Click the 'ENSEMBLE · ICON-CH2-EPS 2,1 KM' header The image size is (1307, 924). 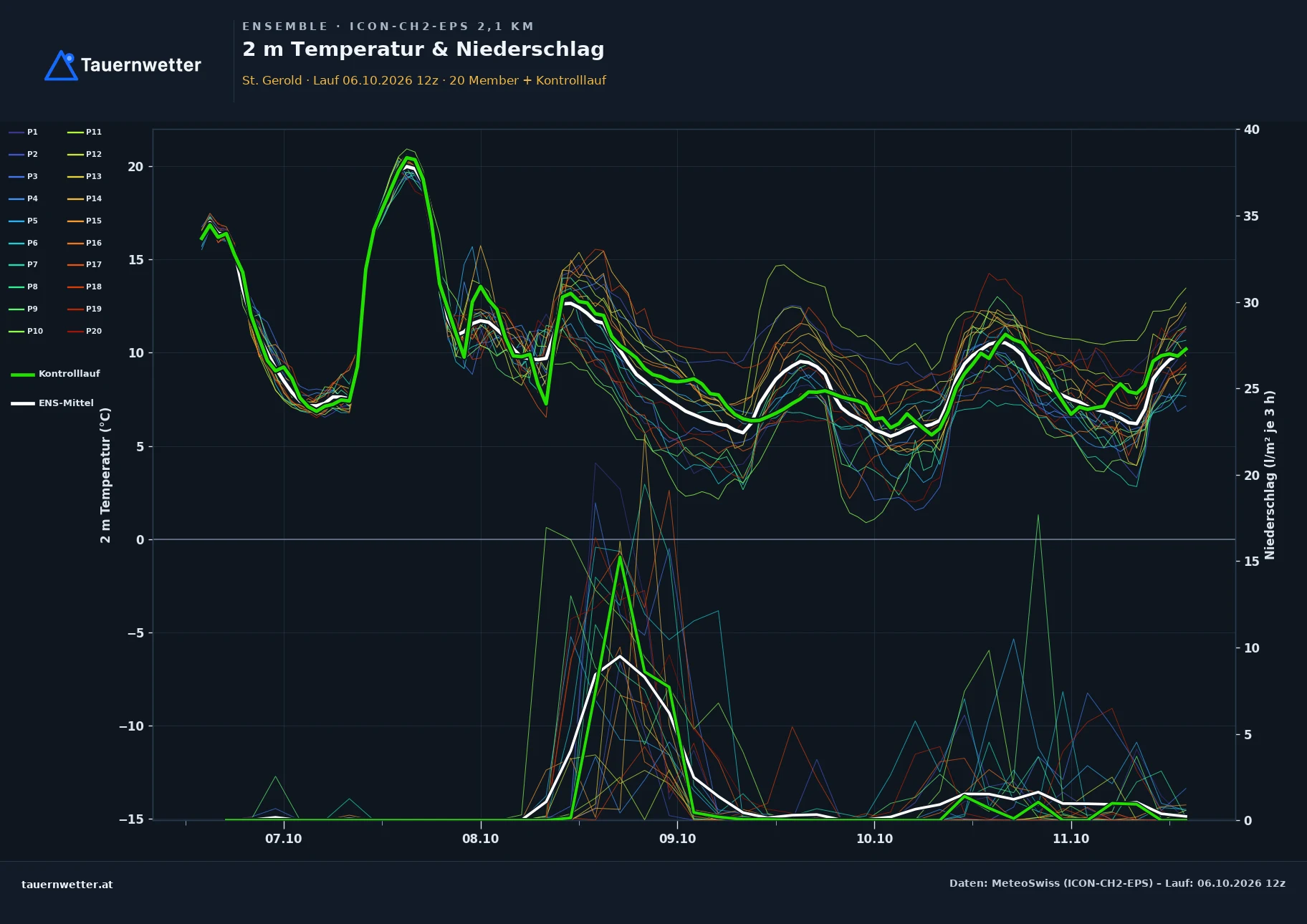(388, 27)
